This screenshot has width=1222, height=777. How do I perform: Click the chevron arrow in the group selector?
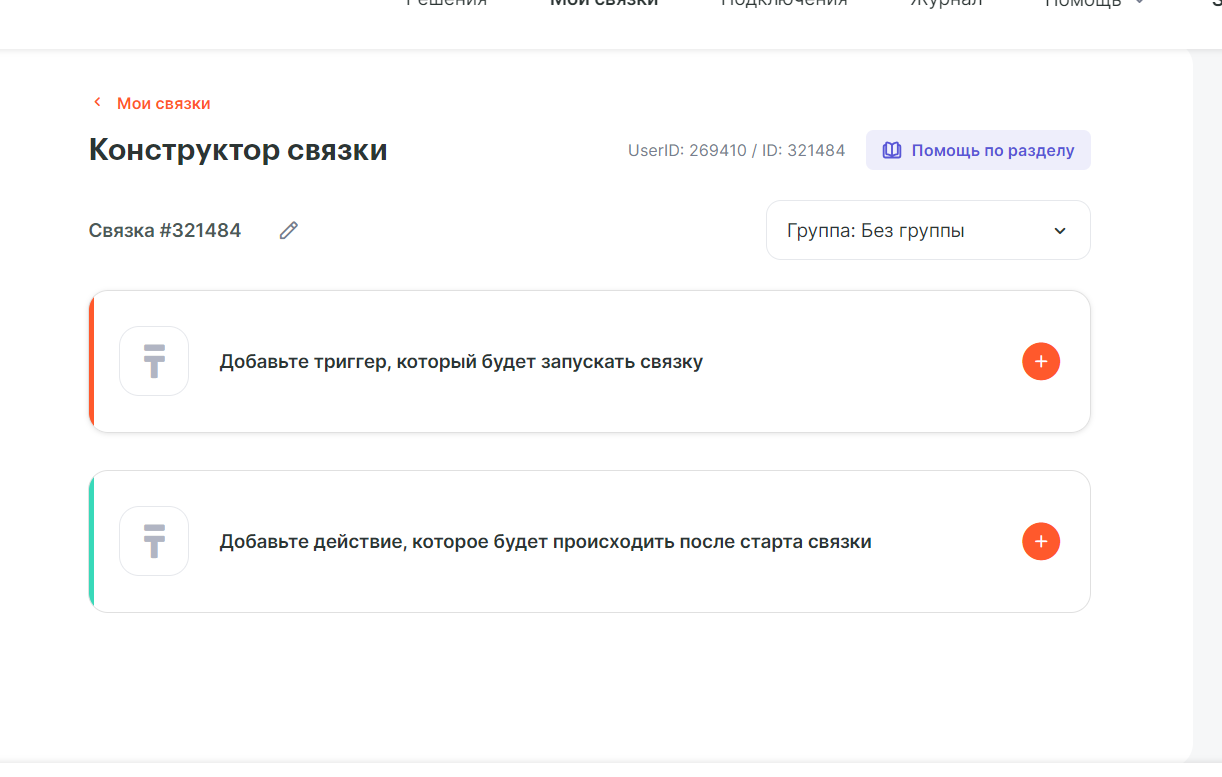coord(1060,231)
